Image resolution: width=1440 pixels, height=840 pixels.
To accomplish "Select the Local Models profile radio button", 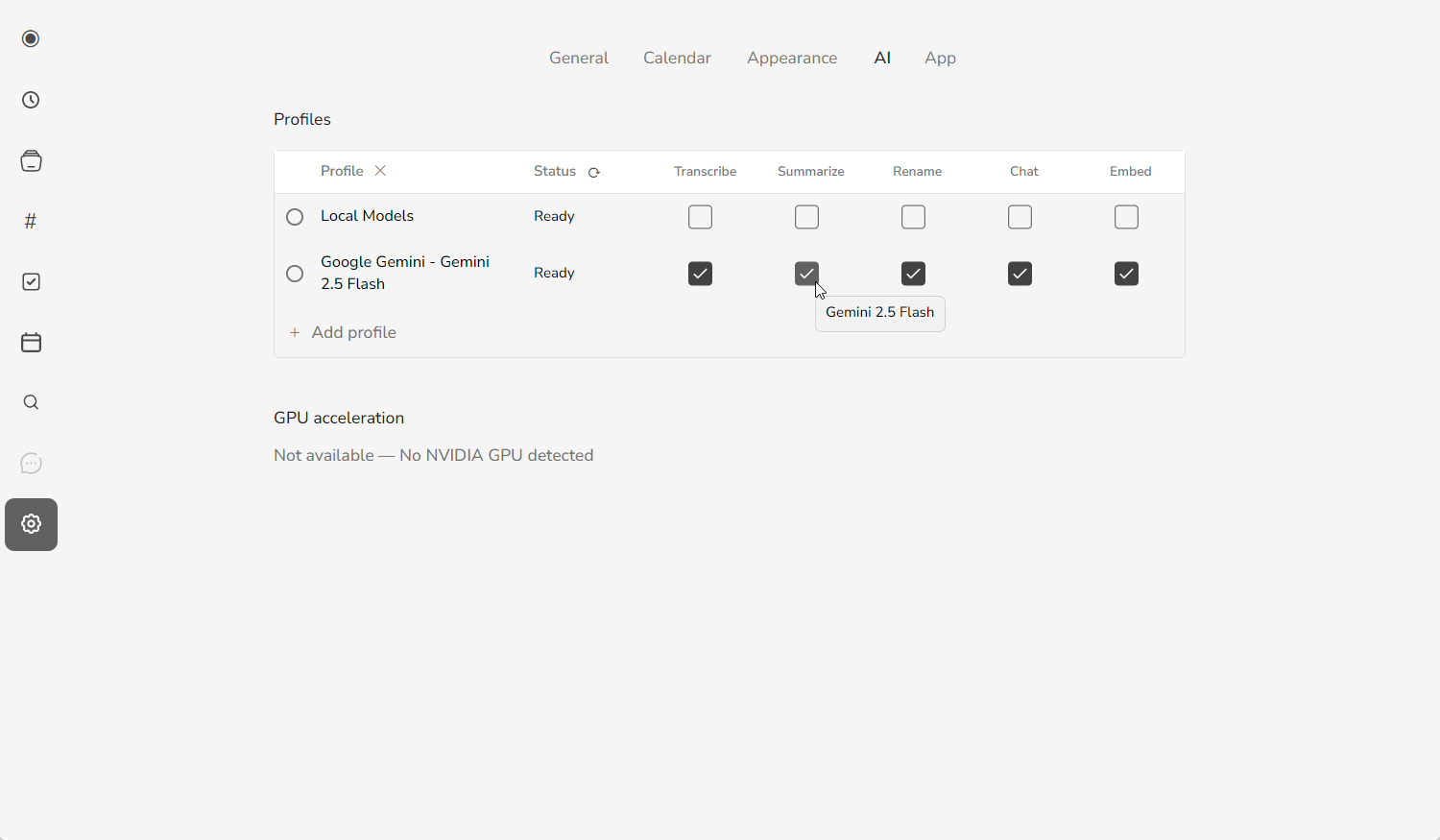I will coord(295,217).
